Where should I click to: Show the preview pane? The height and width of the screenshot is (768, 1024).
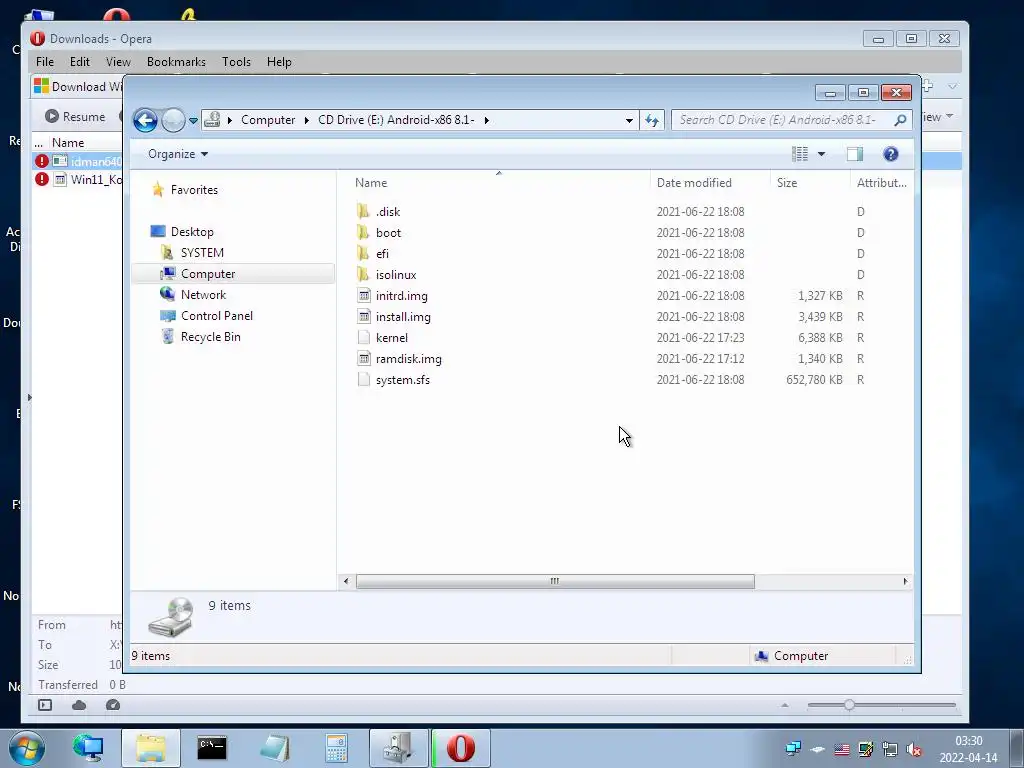coord(855,154)
